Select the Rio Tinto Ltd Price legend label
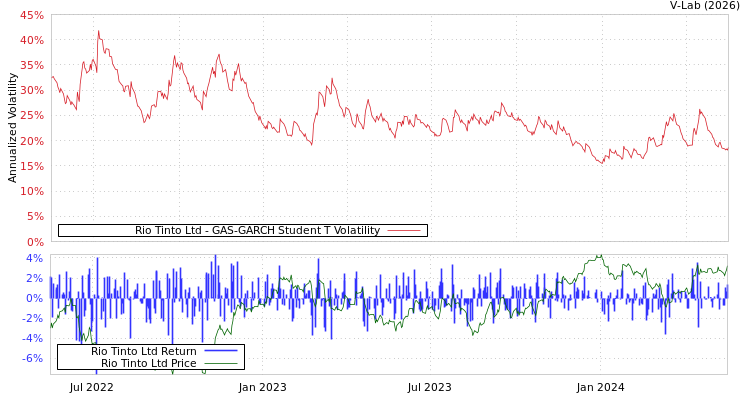This screenshot has width=750, height=400. click(x=148, y=364)
